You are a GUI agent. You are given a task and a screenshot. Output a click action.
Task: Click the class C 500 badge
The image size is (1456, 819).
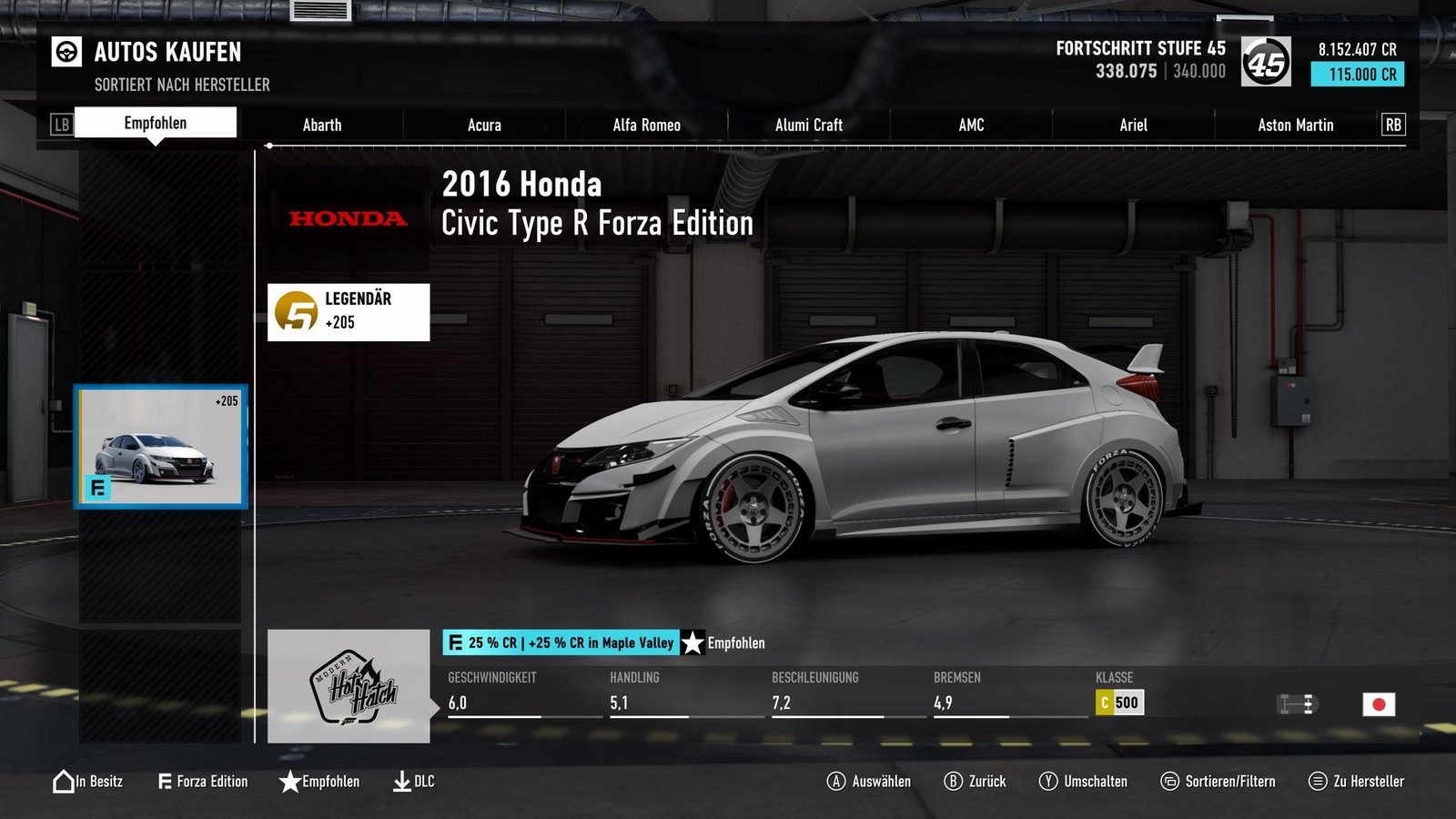1119,703
